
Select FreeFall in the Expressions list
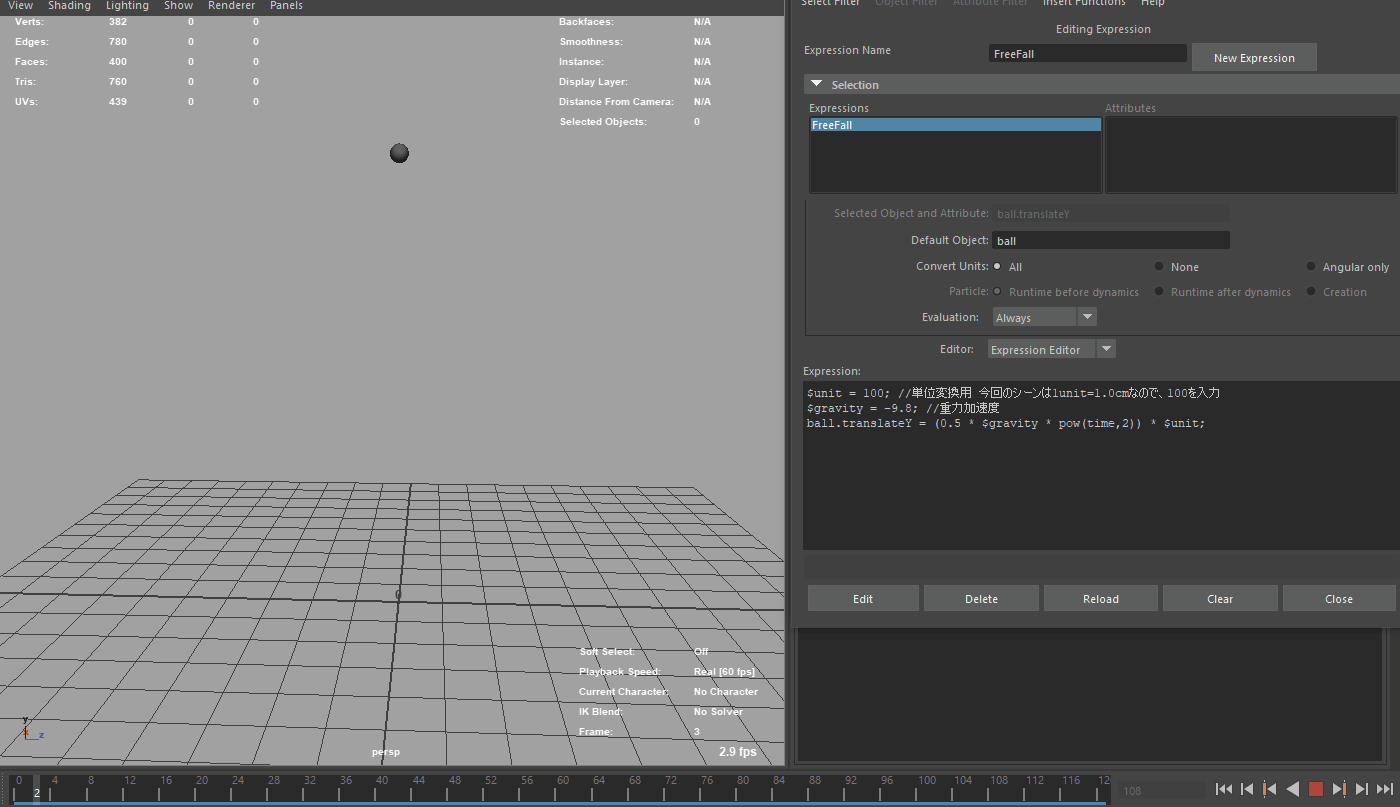(x=955, y=125)
